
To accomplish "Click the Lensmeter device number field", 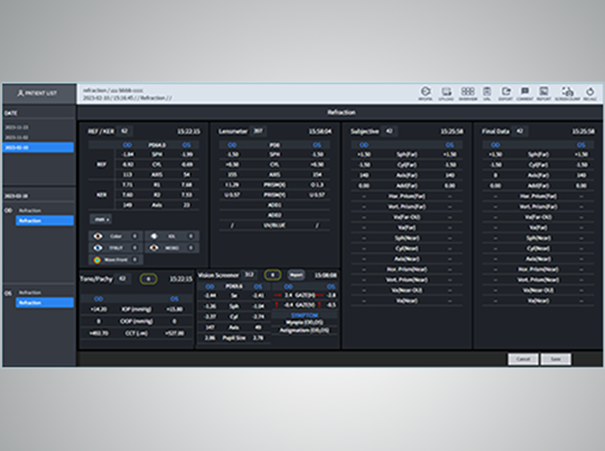I will point(258,131).
